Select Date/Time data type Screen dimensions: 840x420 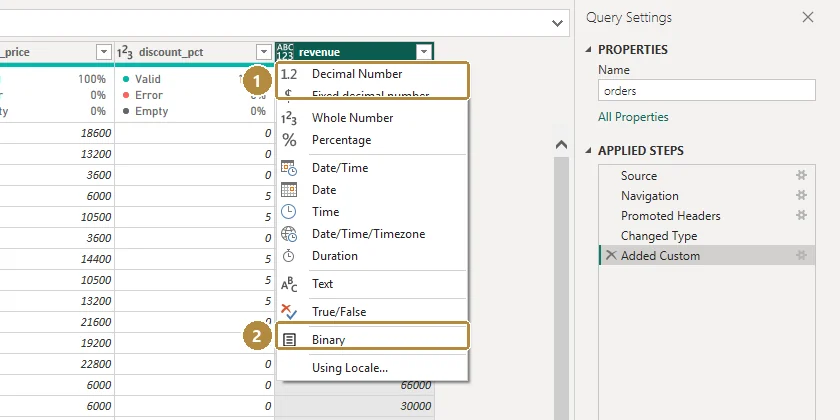point(372,168)
